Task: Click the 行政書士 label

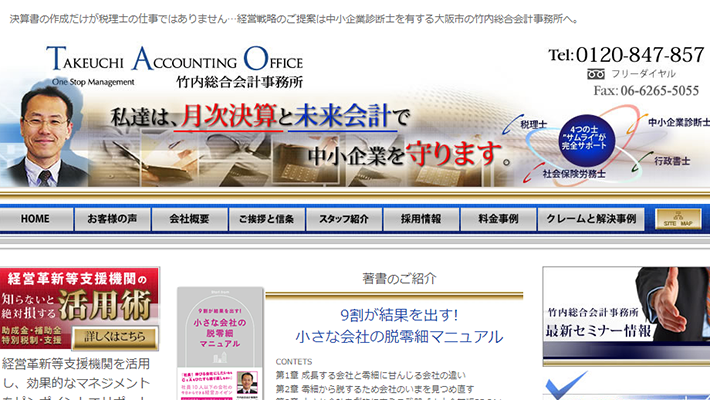Action: point(672,161)
